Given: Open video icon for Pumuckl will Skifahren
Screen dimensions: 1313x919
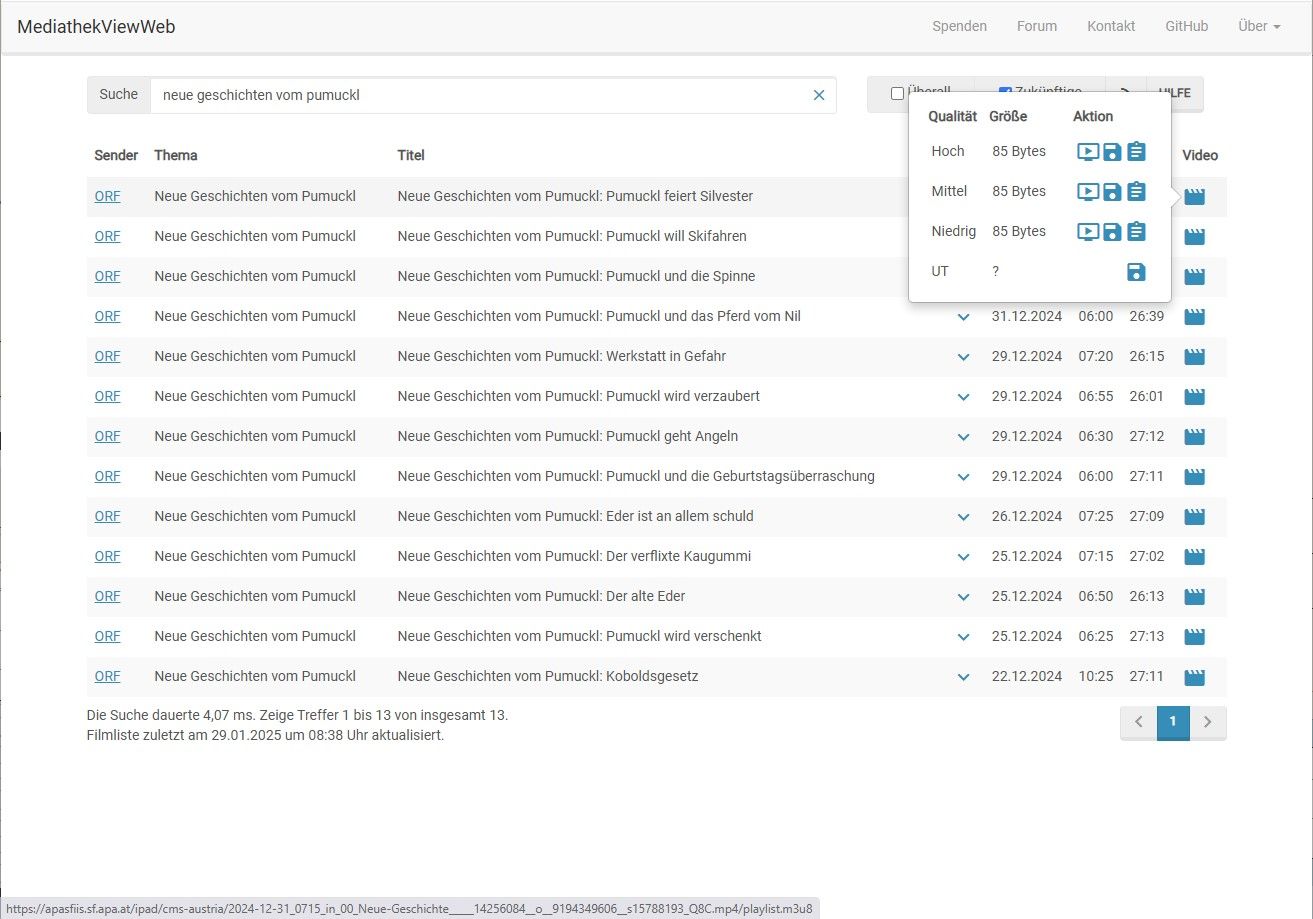Looking at the screenshot, I should pos(1194,237).
